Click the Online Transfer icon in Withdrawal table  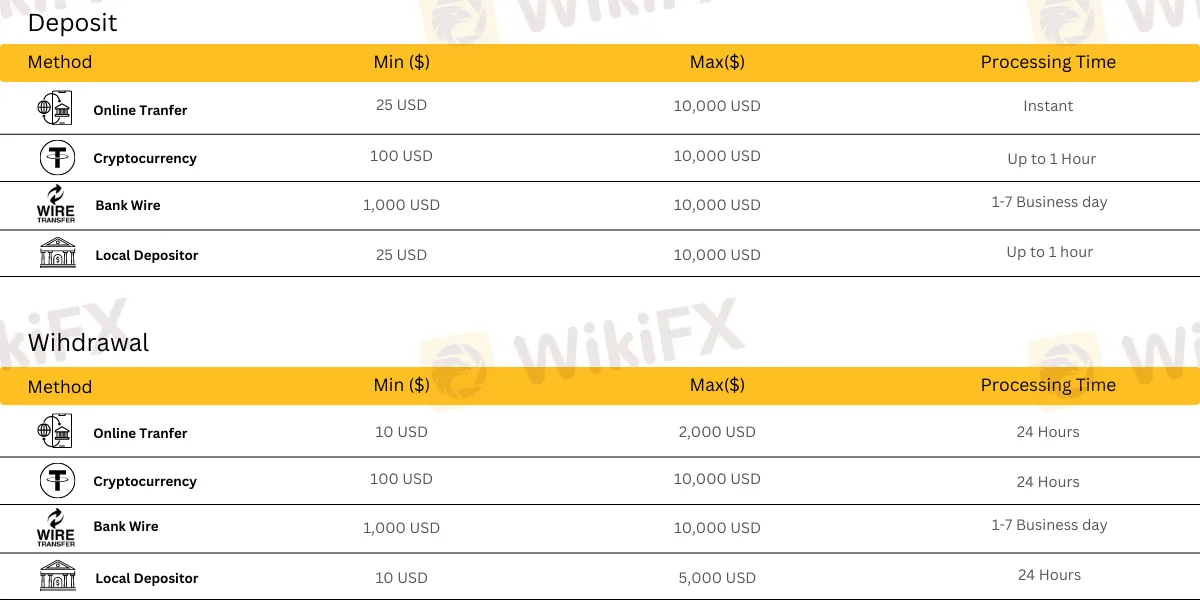(55, 431)
